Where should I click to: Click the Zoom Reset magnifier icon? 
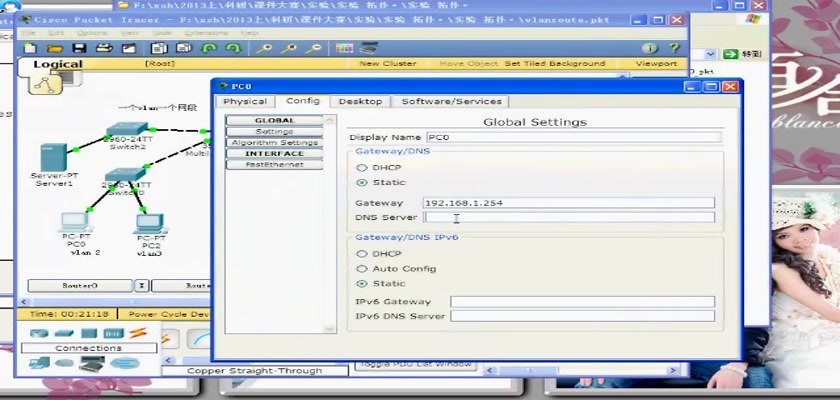click(x=289, y=49)
